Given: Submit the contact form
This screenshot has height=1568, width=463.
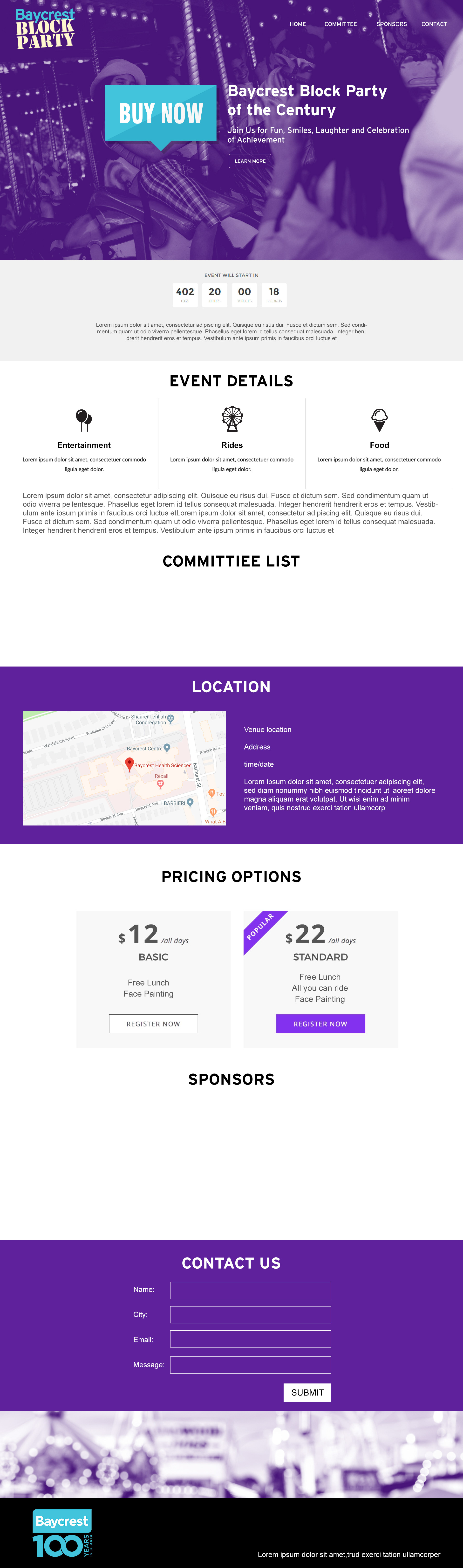Looking at the screenshot, I should click(x=307, y=1393).
